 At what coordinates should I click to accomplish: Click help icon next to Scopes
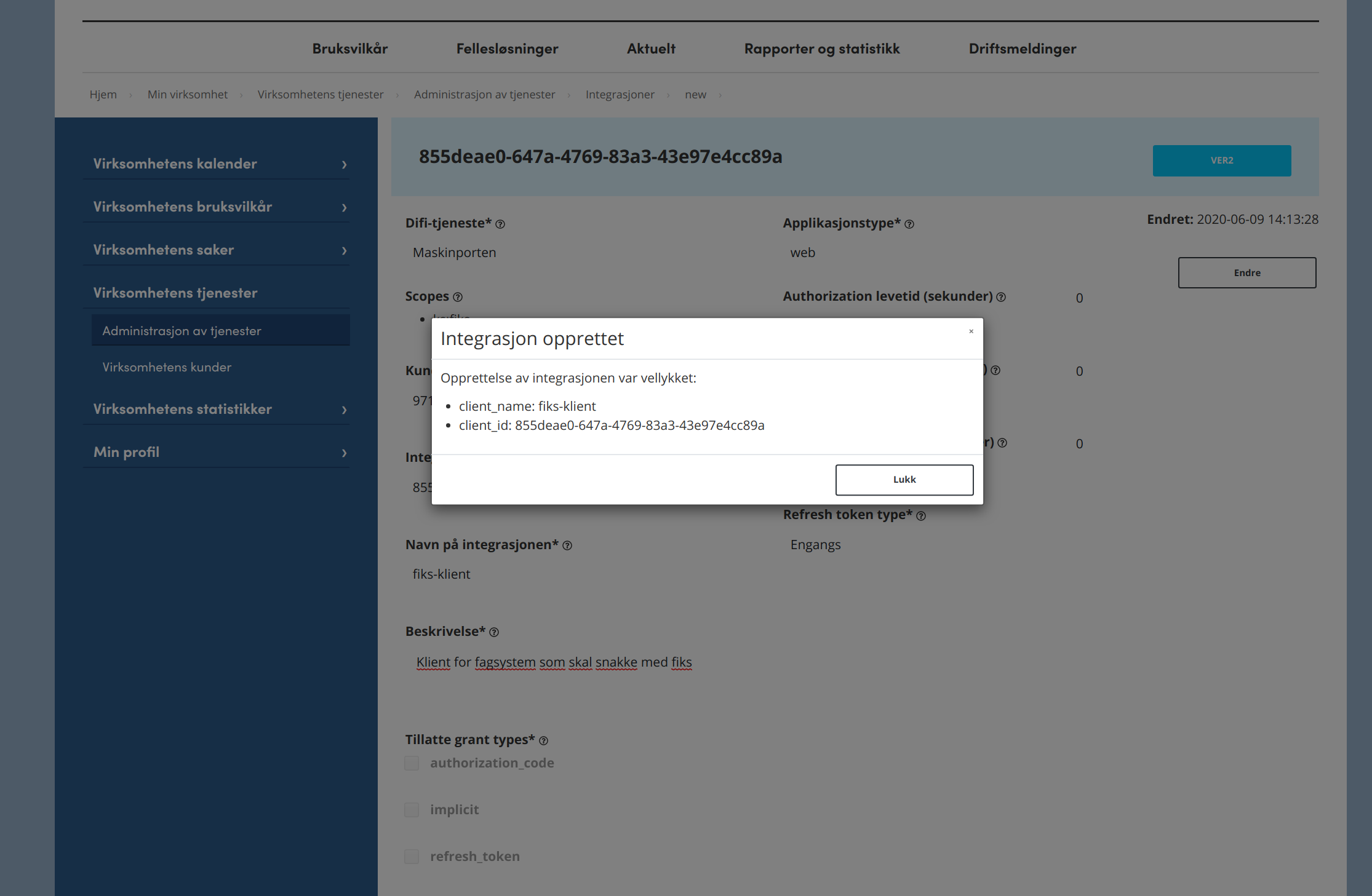(458, 298)
